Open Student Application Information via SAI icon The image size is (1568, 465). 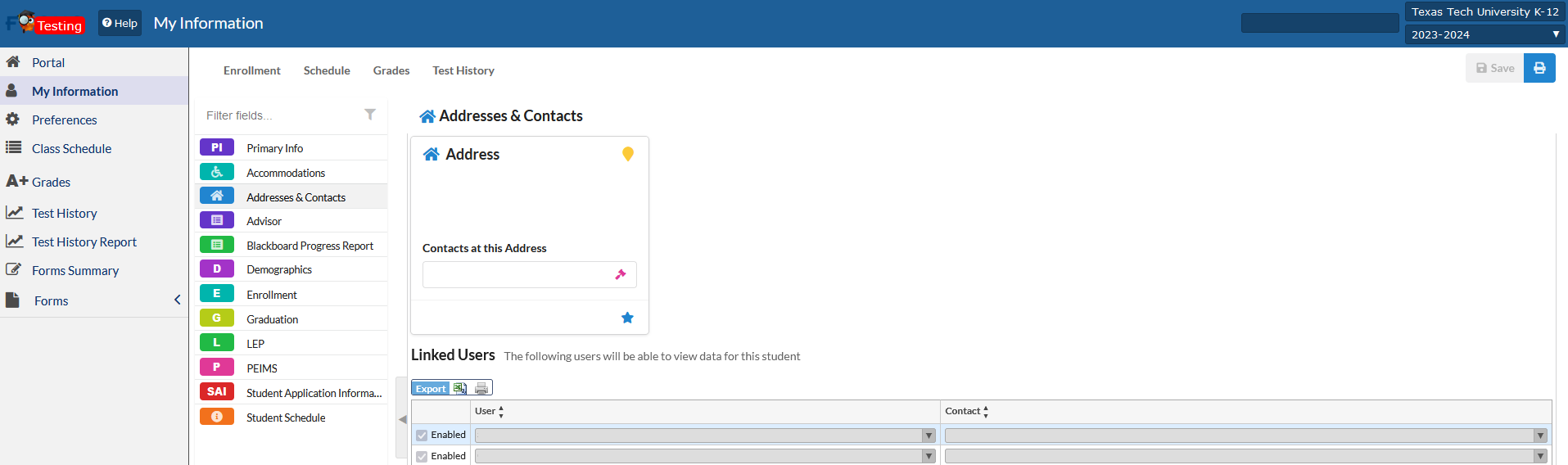click(217, 392)
